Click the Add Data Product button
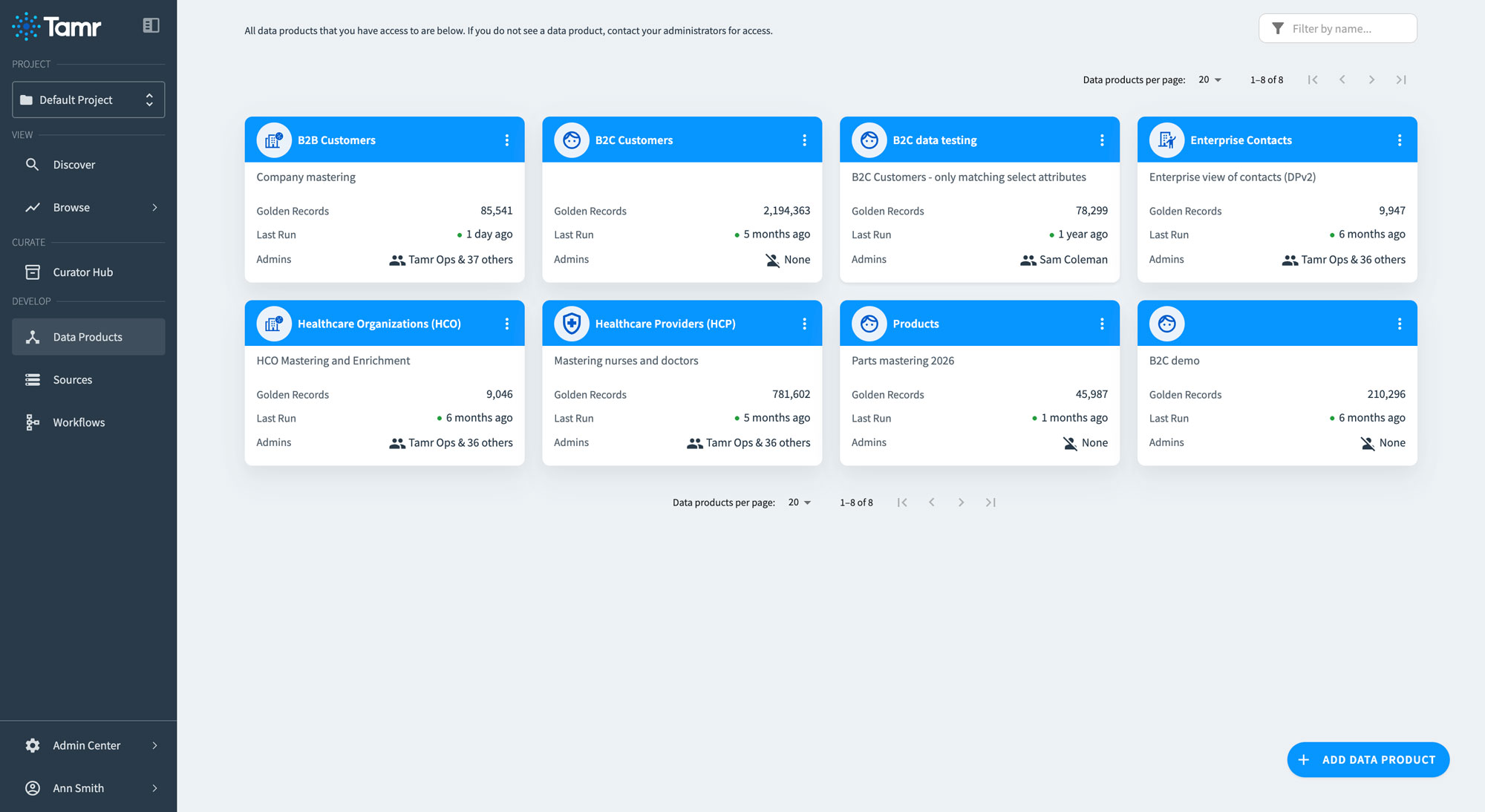Image resolution: width=1485 pixels, height=812 pixels. click(1368, 759)
